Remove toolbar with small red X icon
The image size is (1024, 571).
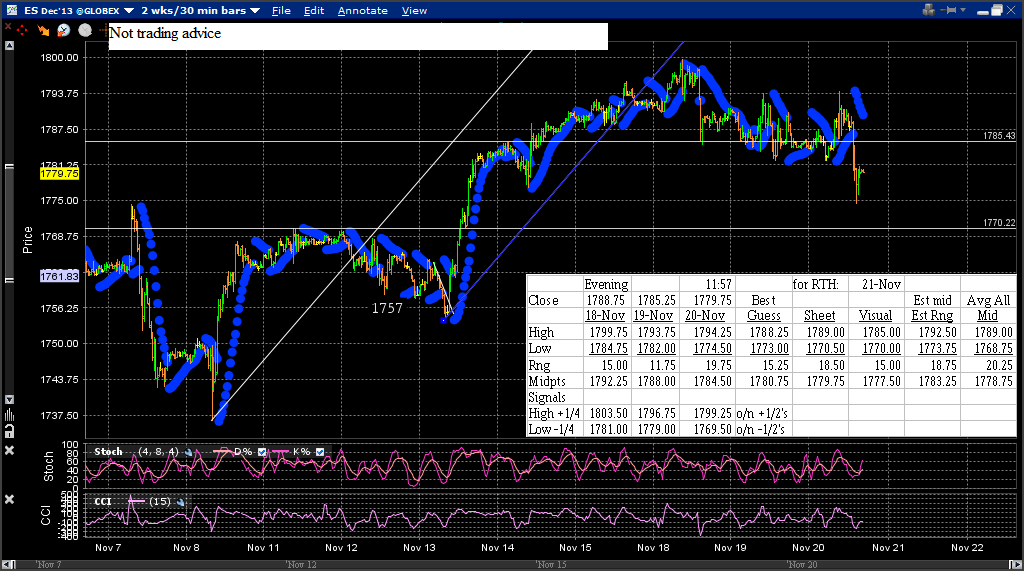[x=8, y=26]
